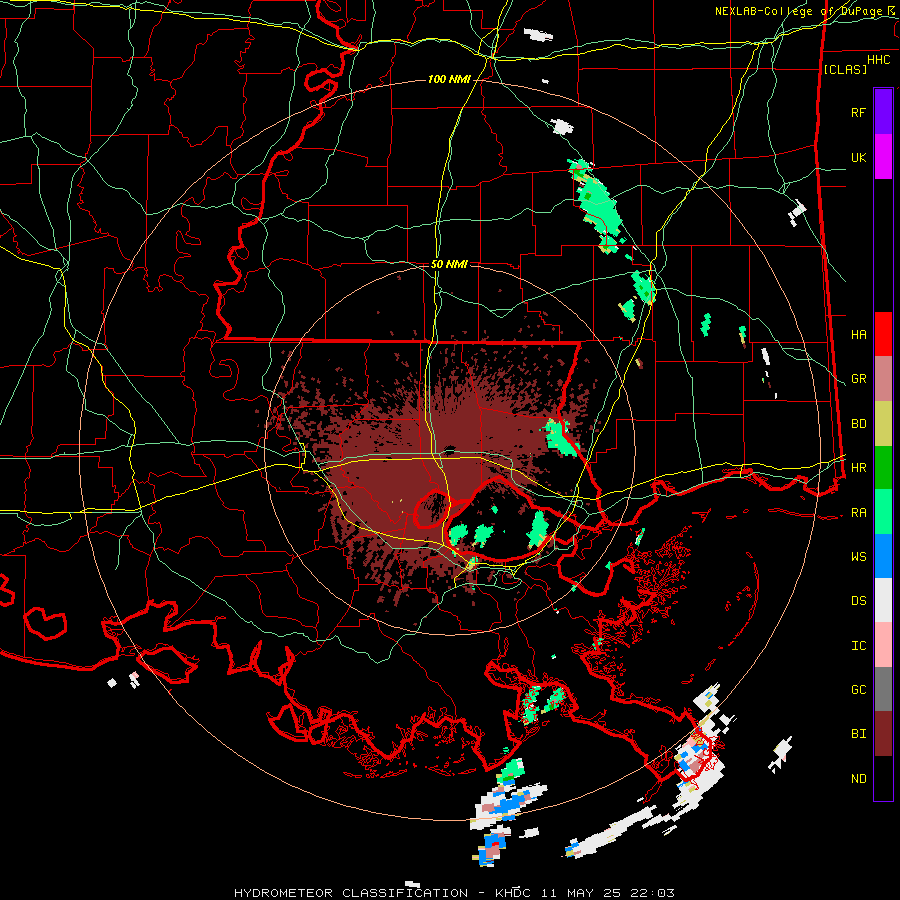Click the GC legend label

pyautogui.click(x=858, y=690)
